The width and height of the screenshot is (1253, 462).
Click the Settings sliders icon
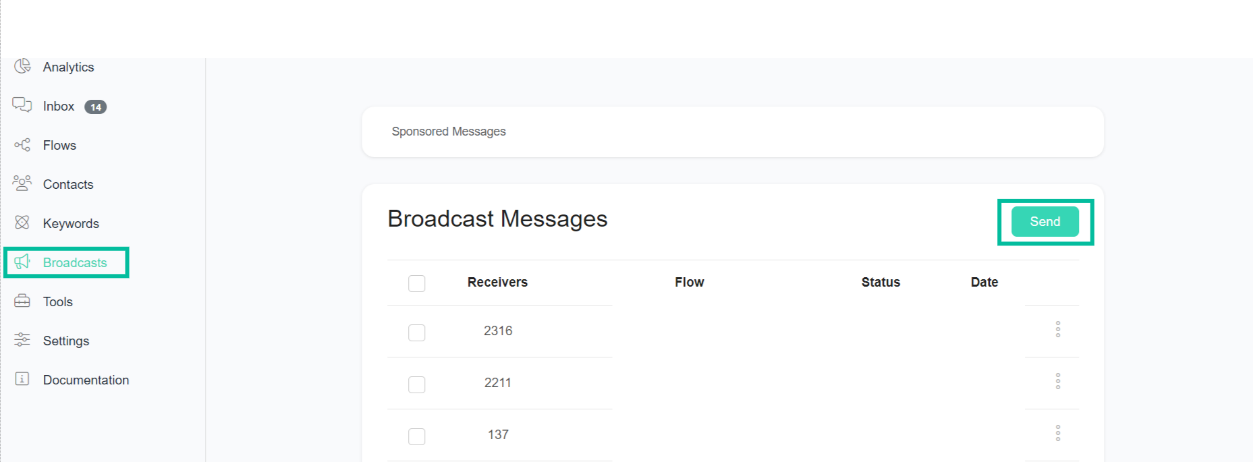(x=22, y=341)
